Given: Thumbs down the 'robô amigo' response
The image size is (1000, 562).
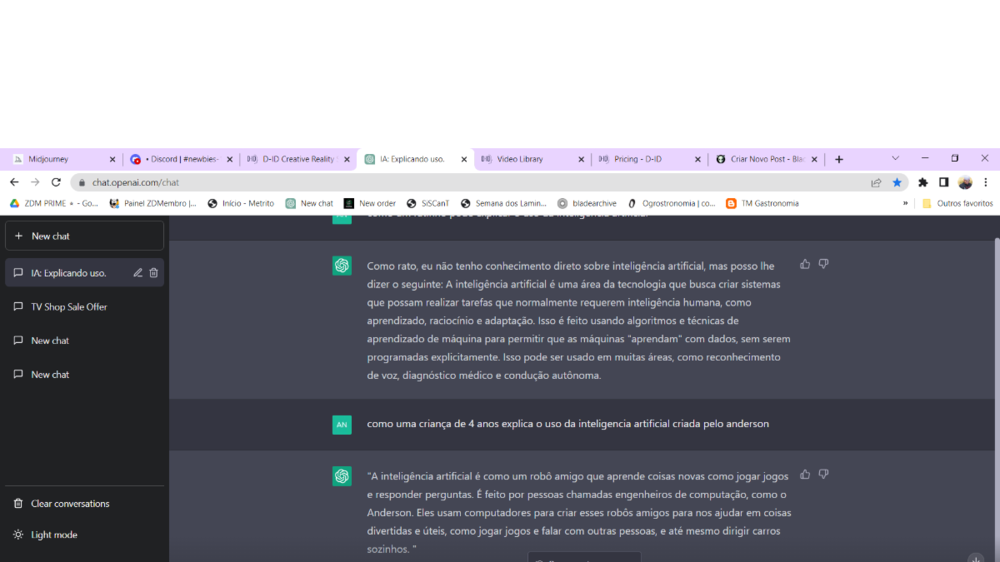Looking at the screenshot, I should click(823, 475).
